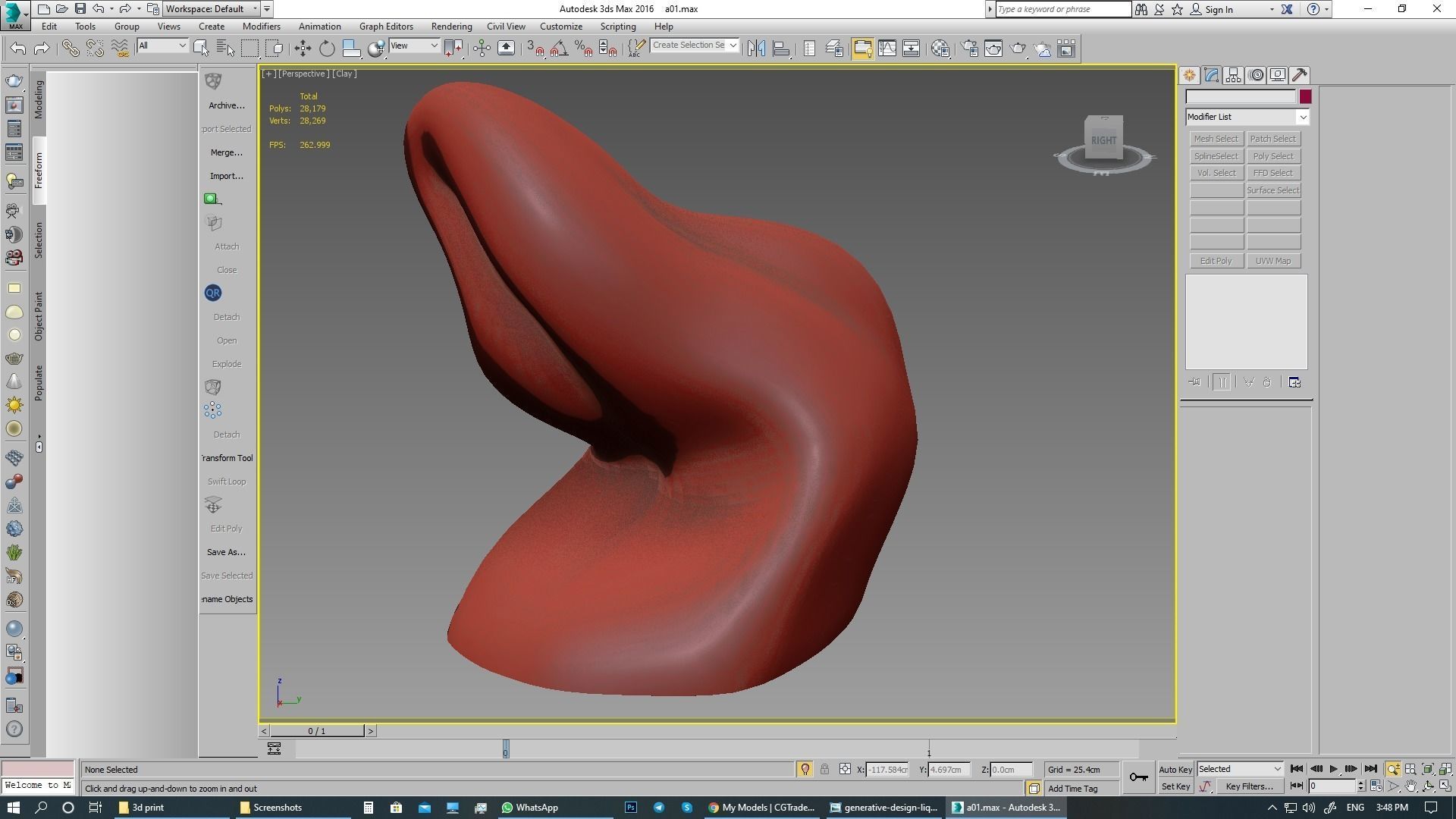Viewport: 1456px width, 819px height.
Task: Click the Unlink Selection chain icon
Action: [x=95, y=49]
